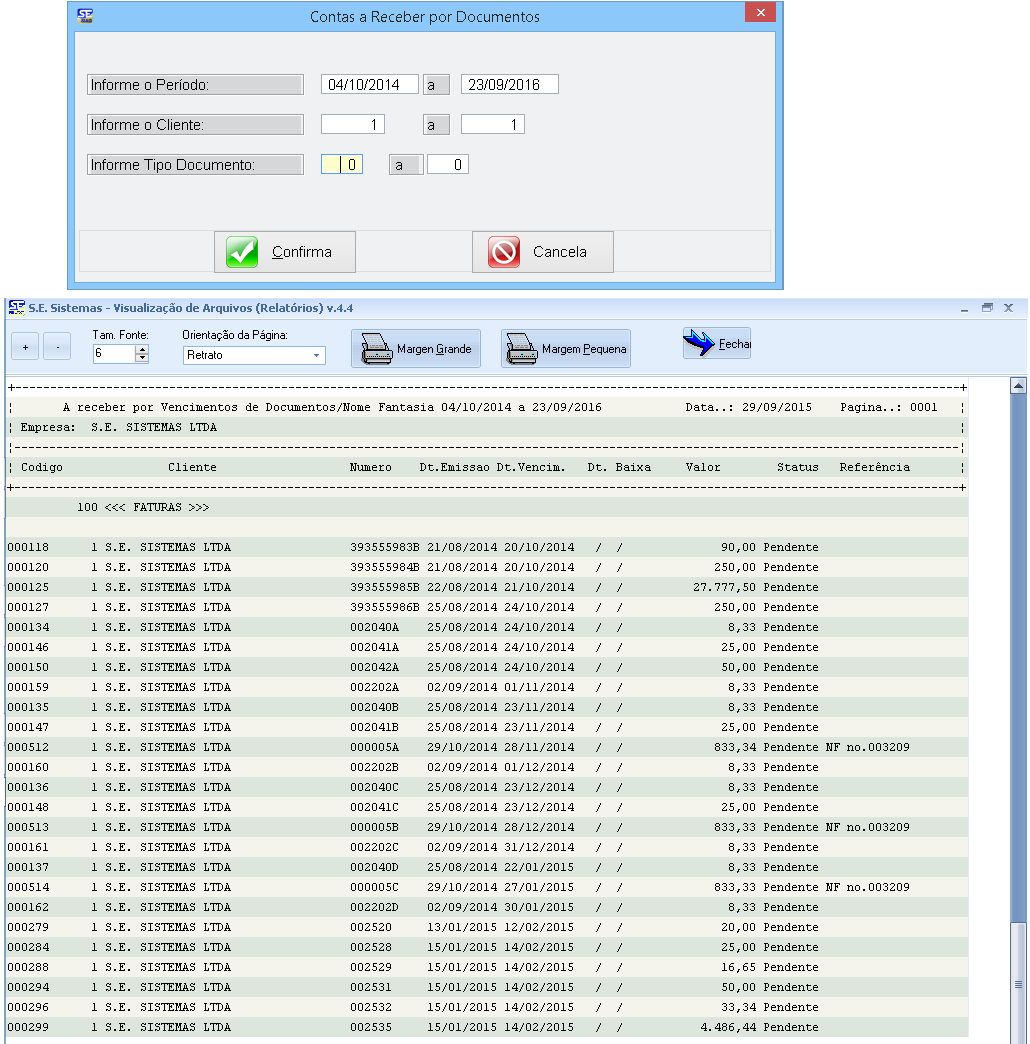Viewport: 1030px width, 1044px height.
Task: Click the period end date field 23/09/2016
Action: (509, 85)
